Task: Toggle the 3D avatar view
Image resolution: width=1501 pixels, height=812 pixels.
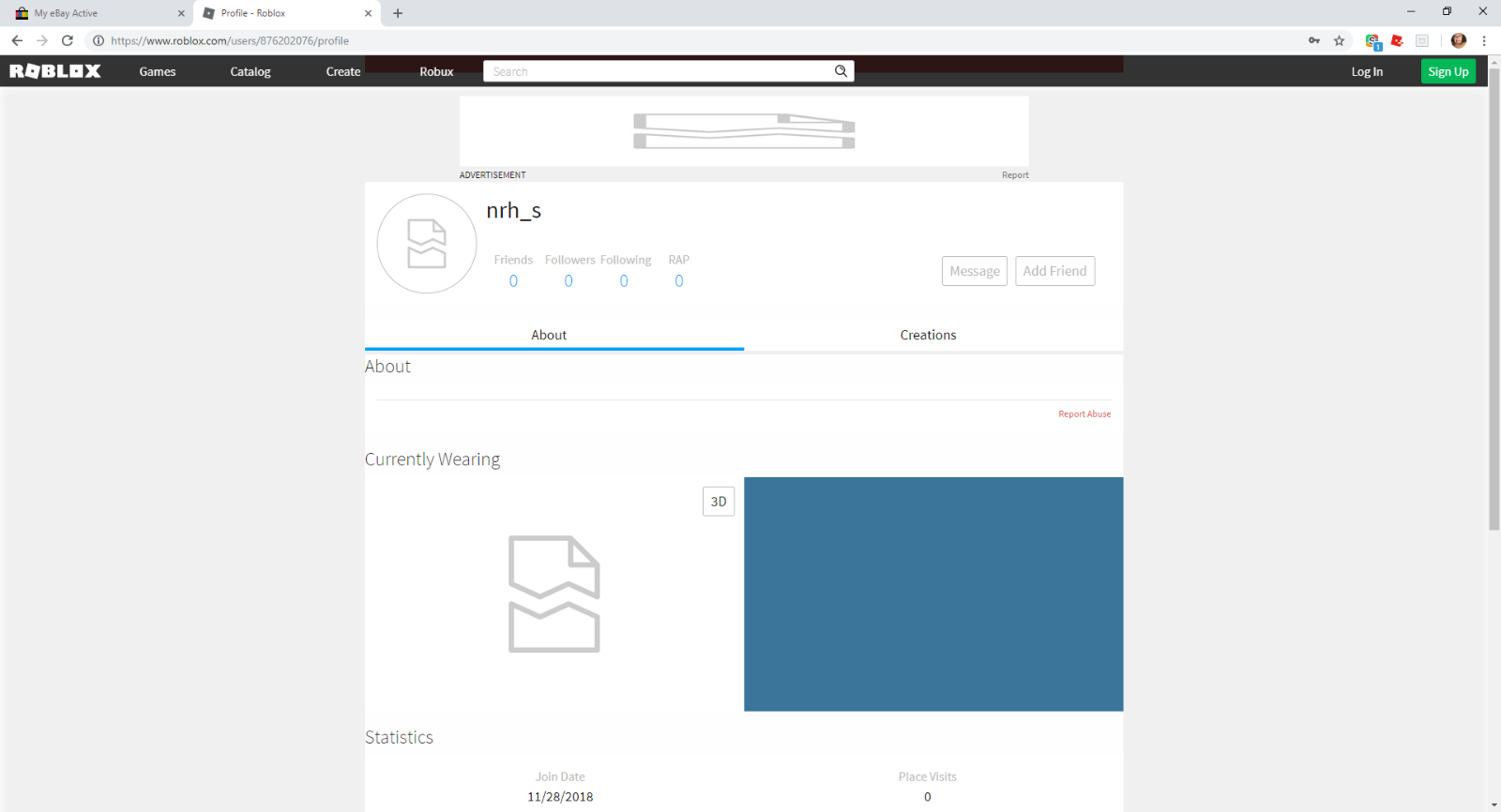Action: coord(719,502)
